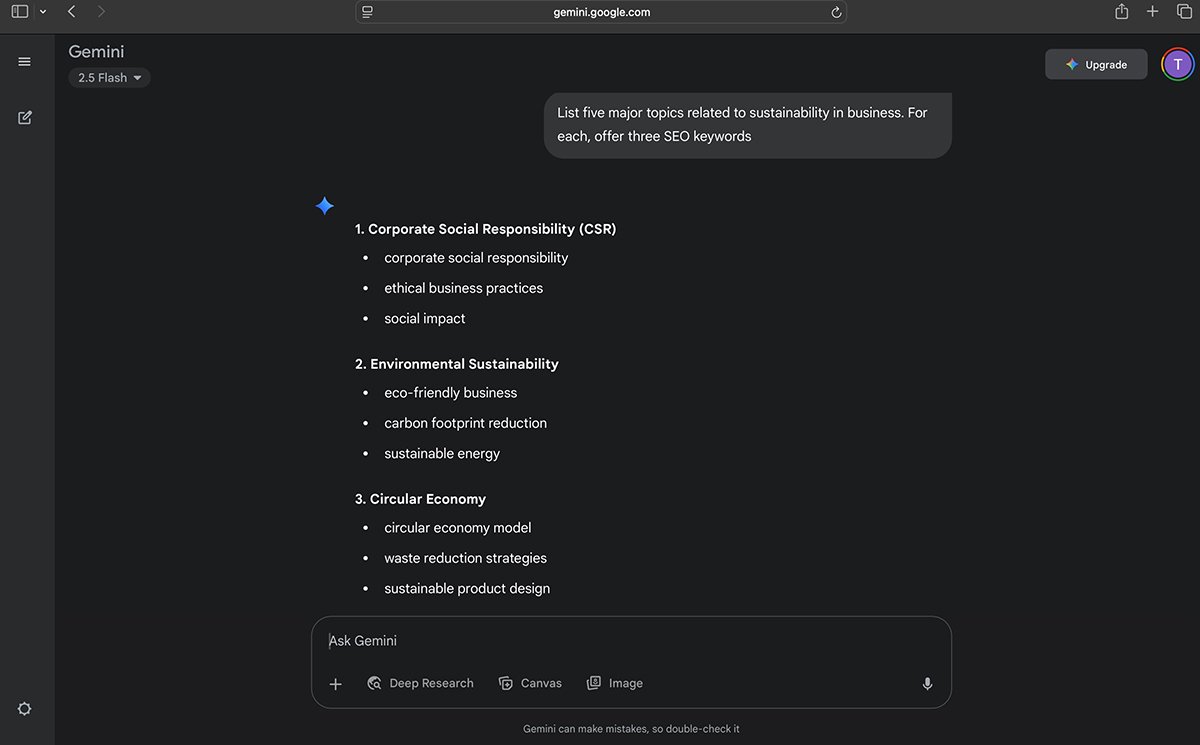Open Gemini settings via the gear icon

[24, 708]
